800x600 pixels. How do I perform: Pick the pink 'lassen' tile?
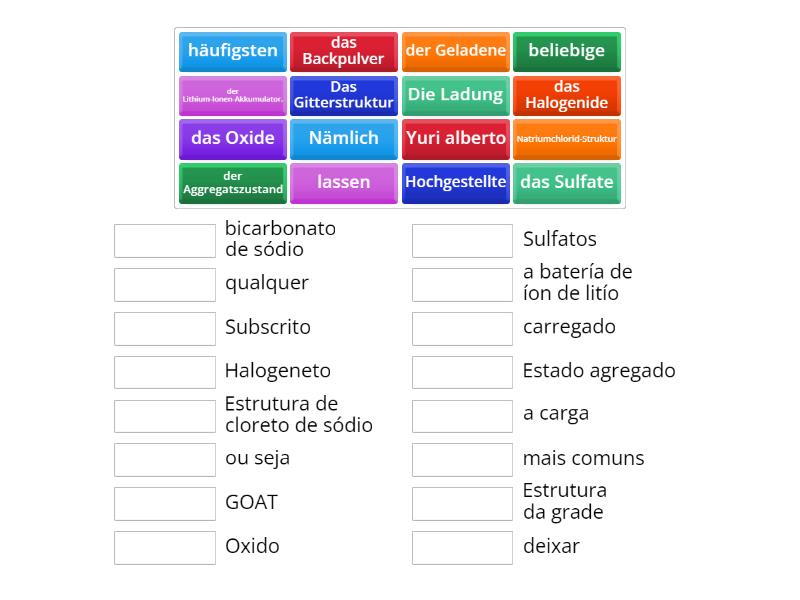click(x=343, y=184)
